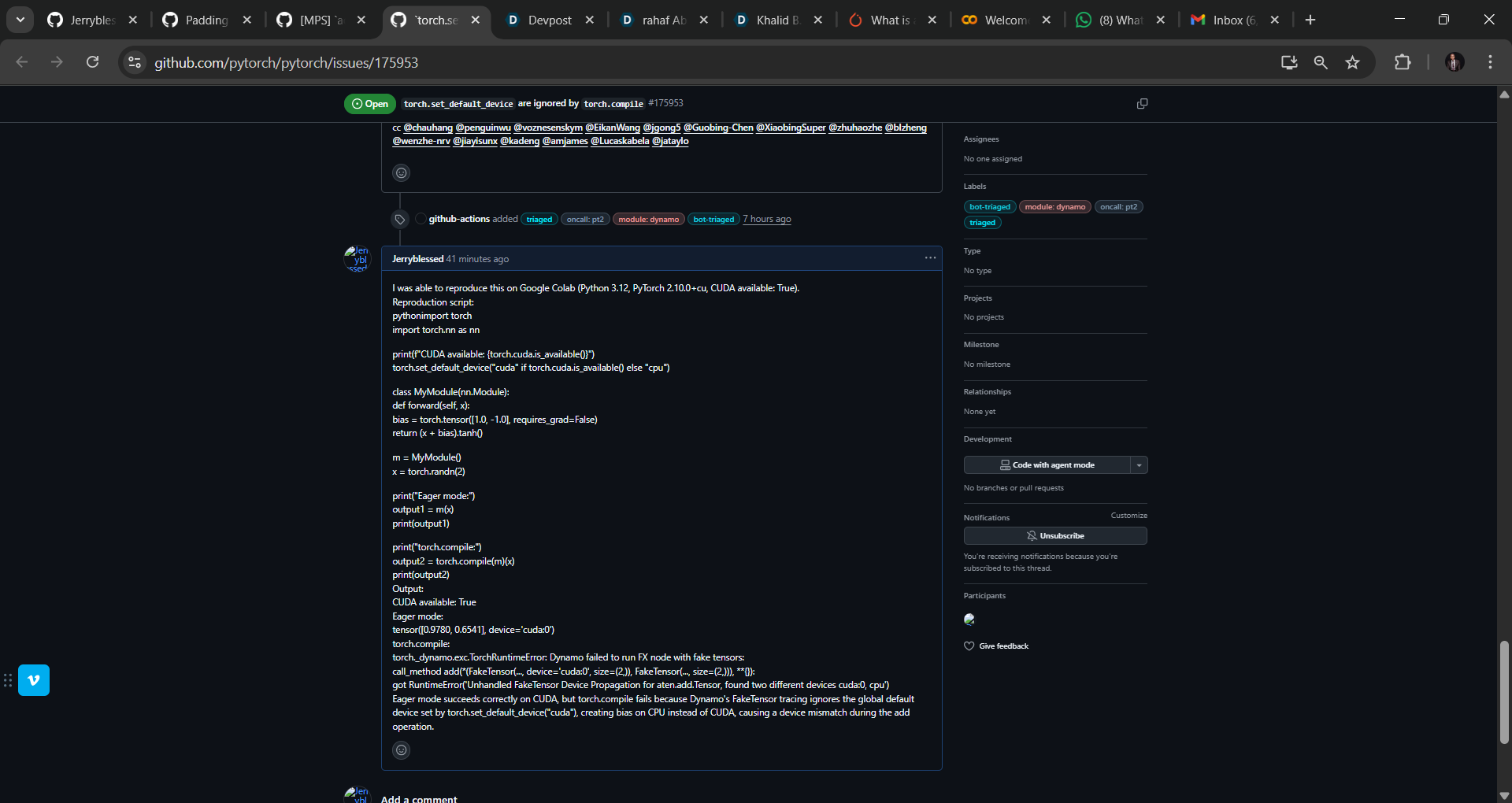Click the tag icon on timeline event
1512x803 pixels.
(400, 220)
